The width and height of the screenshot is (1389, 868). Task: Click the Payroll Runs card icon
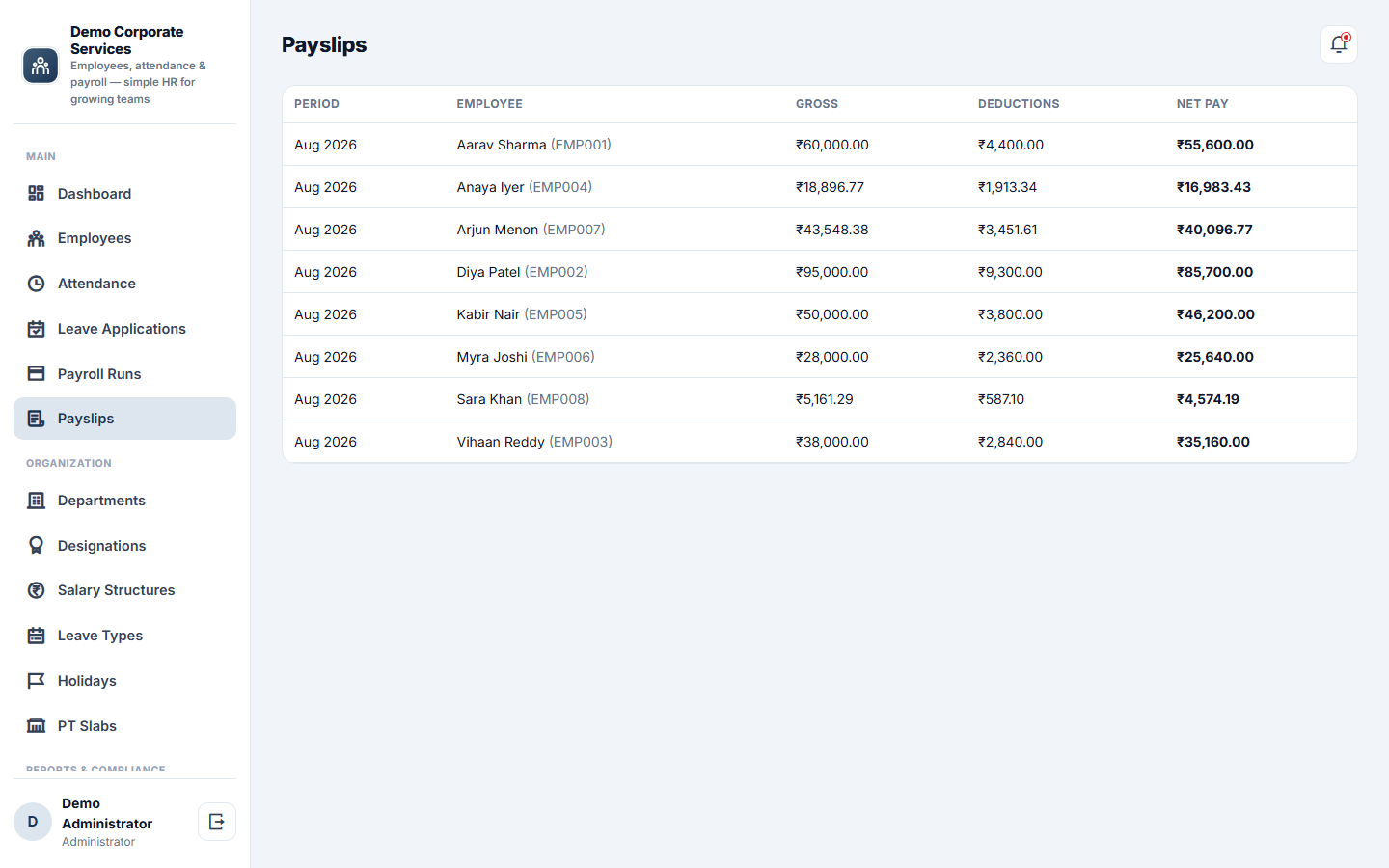pyautogui.click(x=37, y=373)
